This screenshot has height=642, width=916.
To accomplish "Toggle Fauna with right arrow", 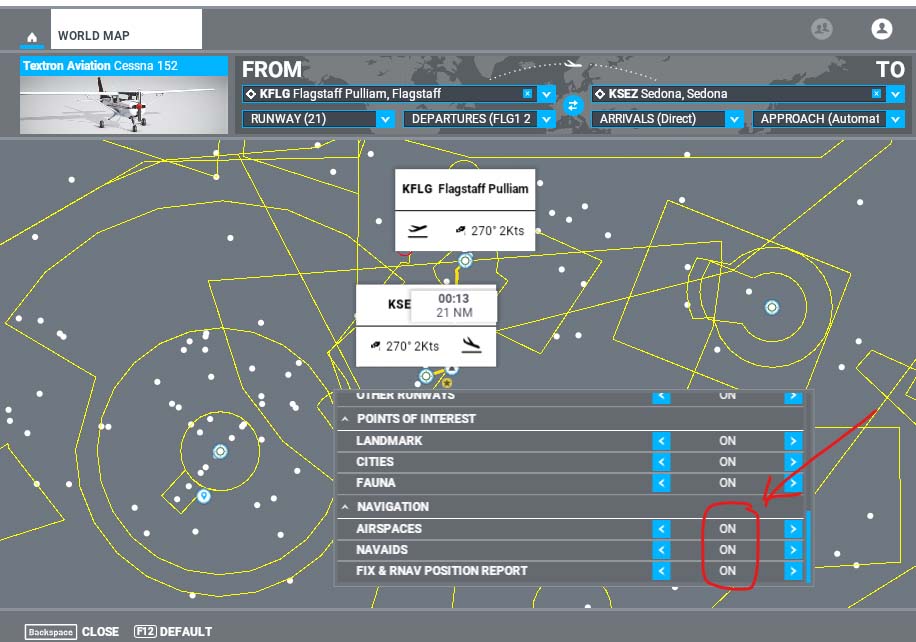I will point(793,483).
